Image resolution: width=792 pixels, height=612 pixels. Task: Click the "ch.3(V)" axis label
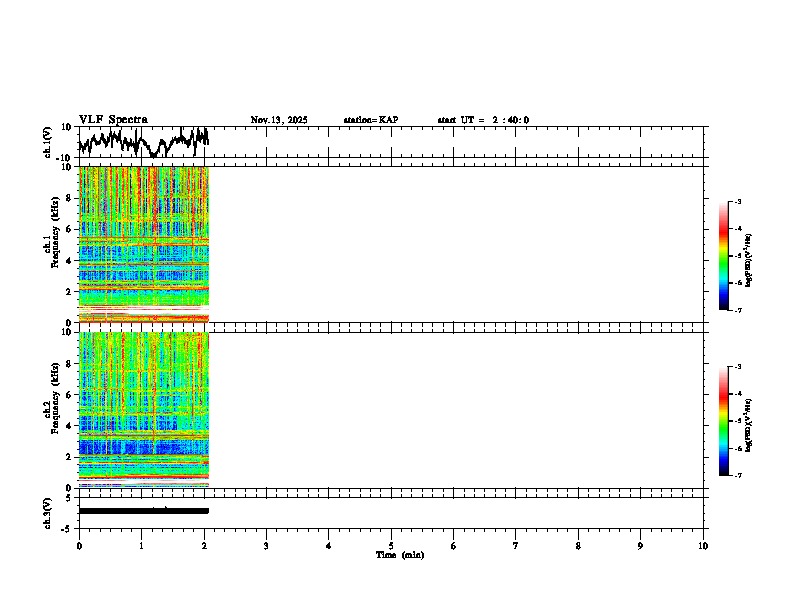pos(48,513)
